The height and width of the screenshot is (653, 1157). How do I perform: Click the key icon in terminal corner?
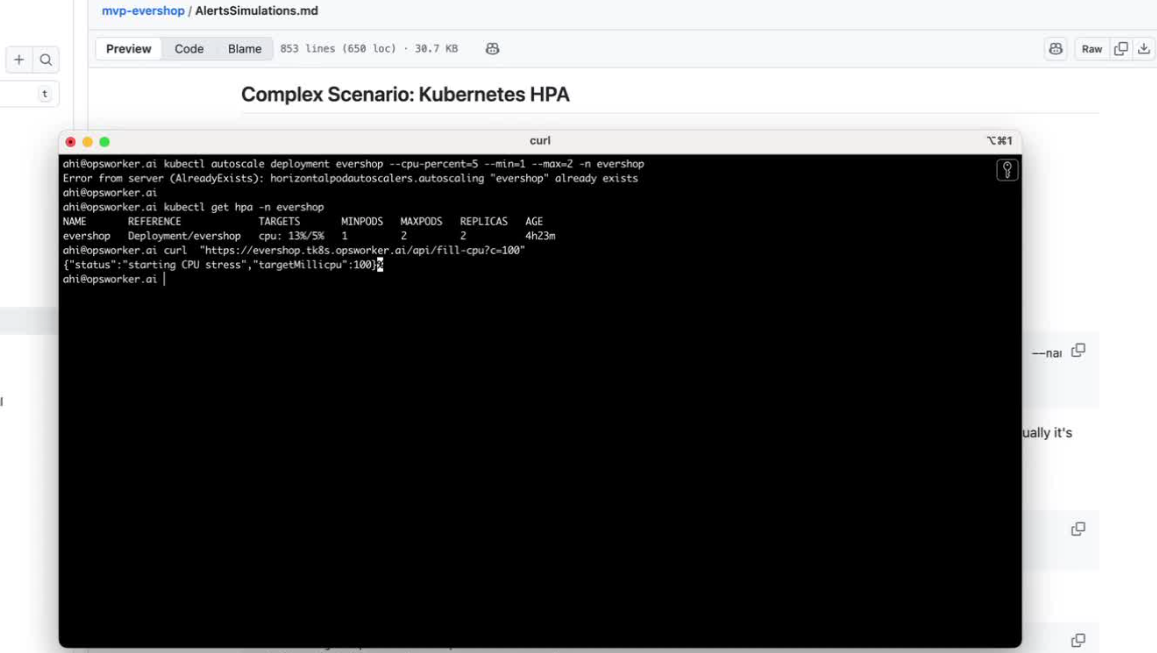1007,170
